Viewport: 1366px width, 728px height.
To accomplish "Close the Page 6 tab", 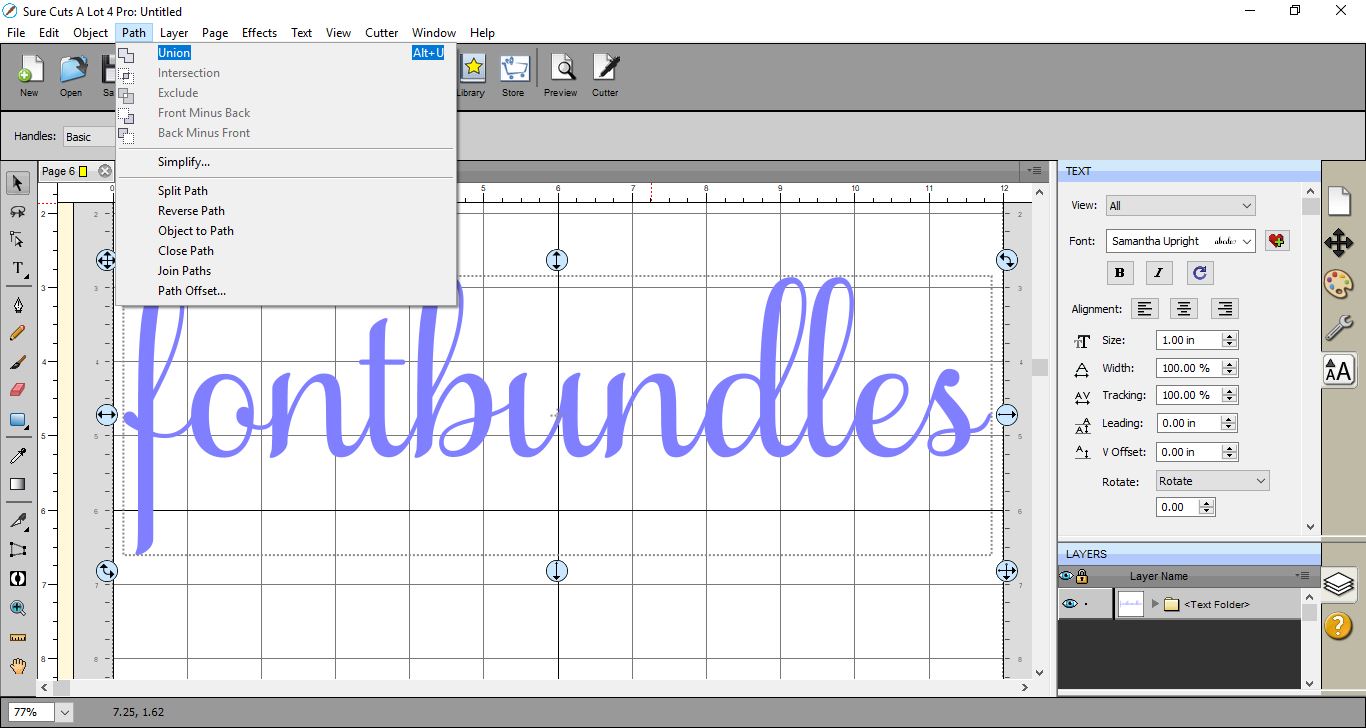I will 105,171.
